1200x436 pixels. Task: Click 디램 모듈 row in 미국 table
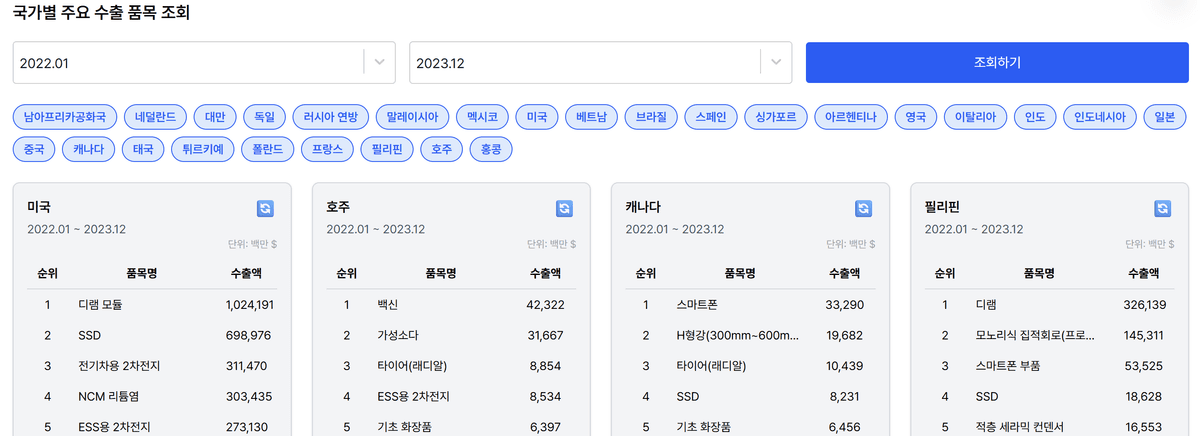[x=152, y=304]
